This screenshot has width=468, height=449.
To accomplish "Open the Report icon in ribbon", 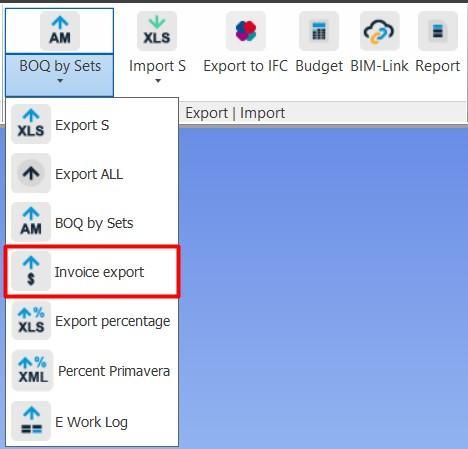I will pos(438,31).
